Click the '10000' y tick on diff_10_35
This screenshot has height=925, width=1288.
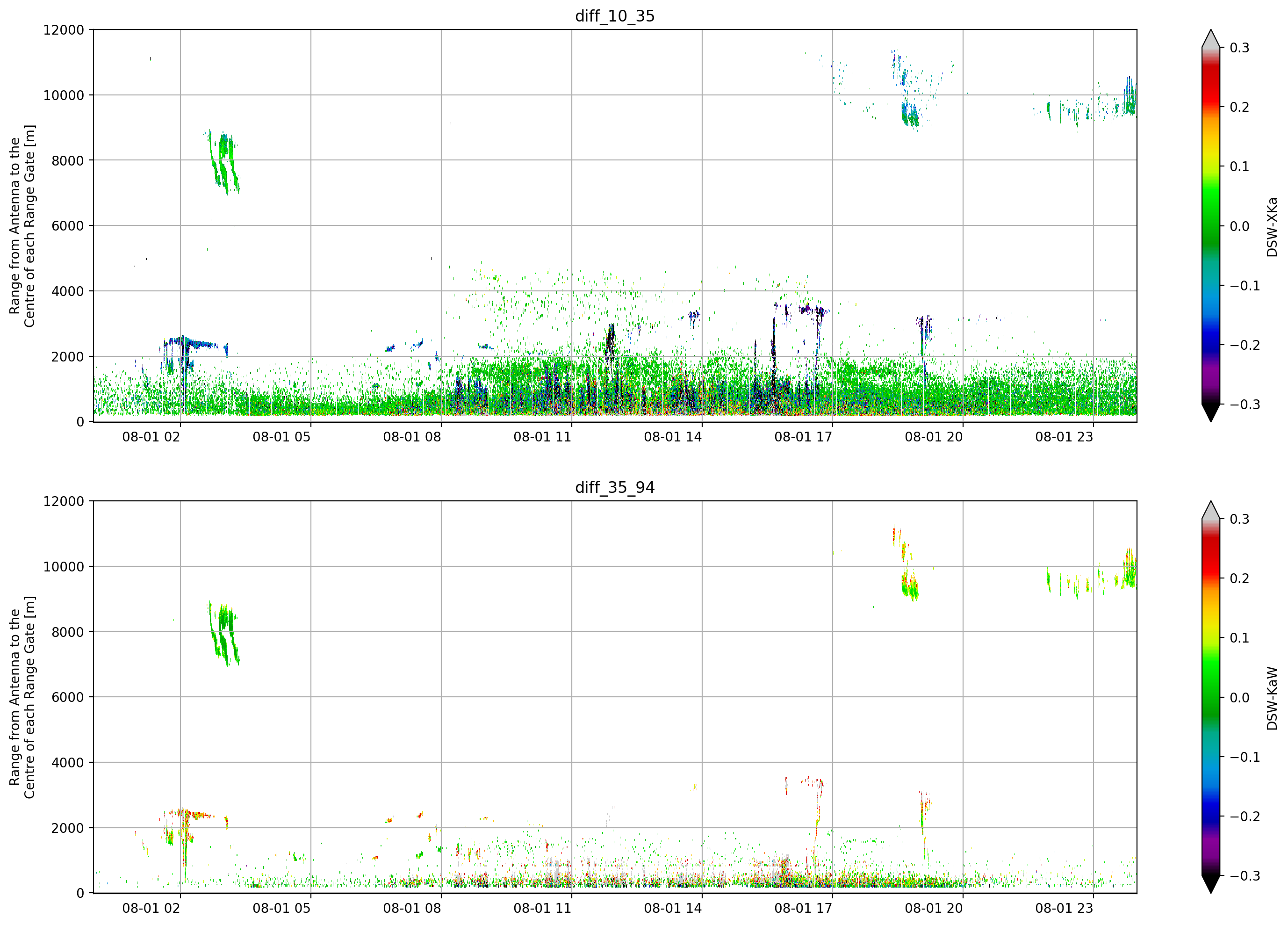(64, 95)
